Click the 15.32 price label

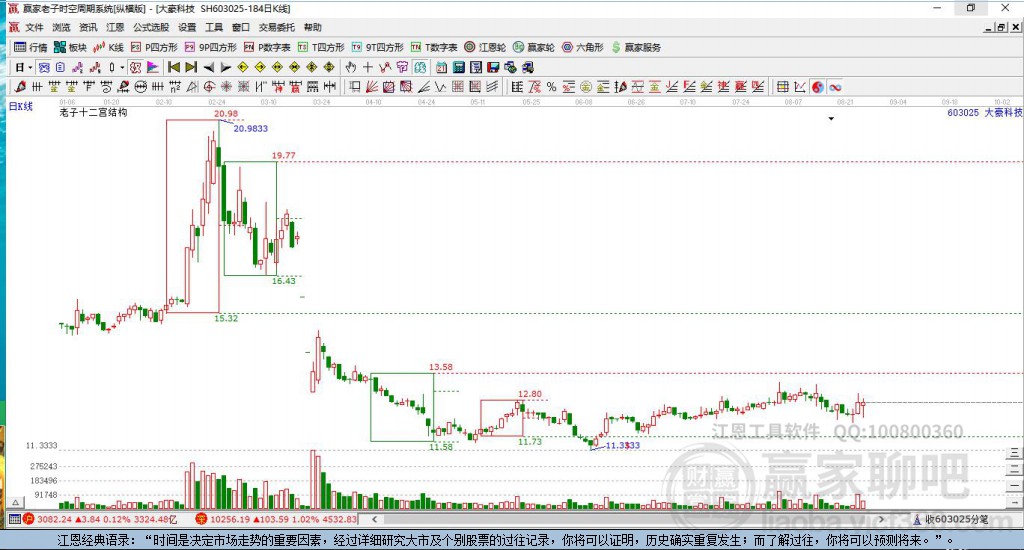[226, 318]
